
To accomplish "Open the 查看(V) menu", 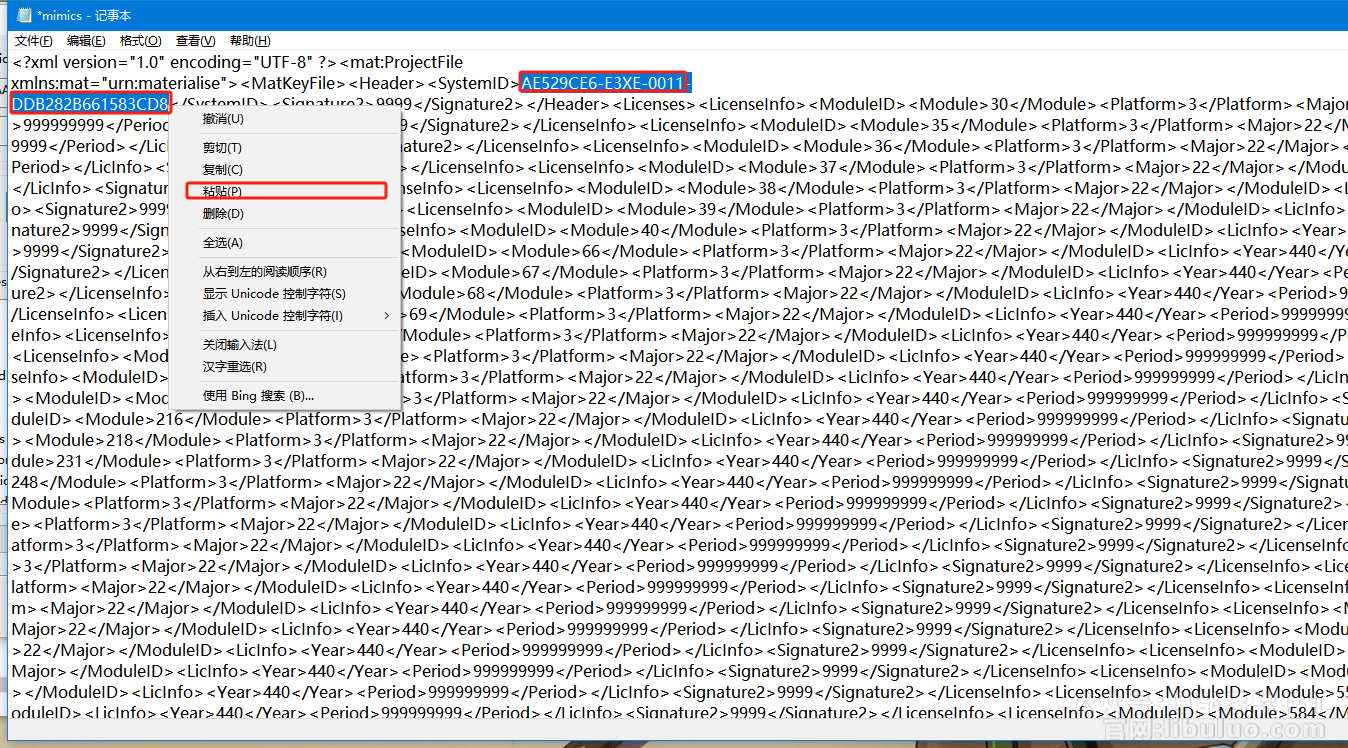I will point(195,41).
